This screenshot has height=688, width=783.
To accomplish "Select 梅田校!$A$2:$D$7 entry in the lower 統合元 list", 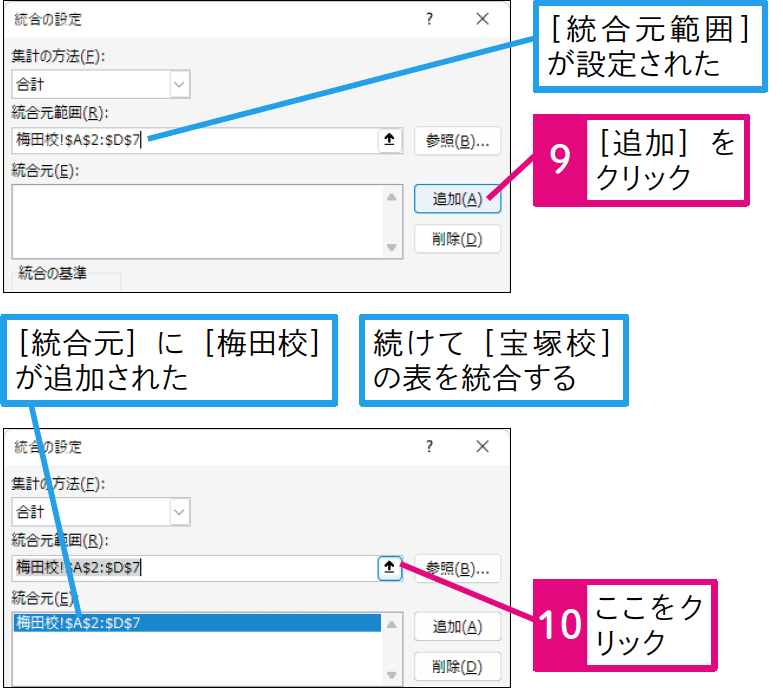I will [197, 623].
